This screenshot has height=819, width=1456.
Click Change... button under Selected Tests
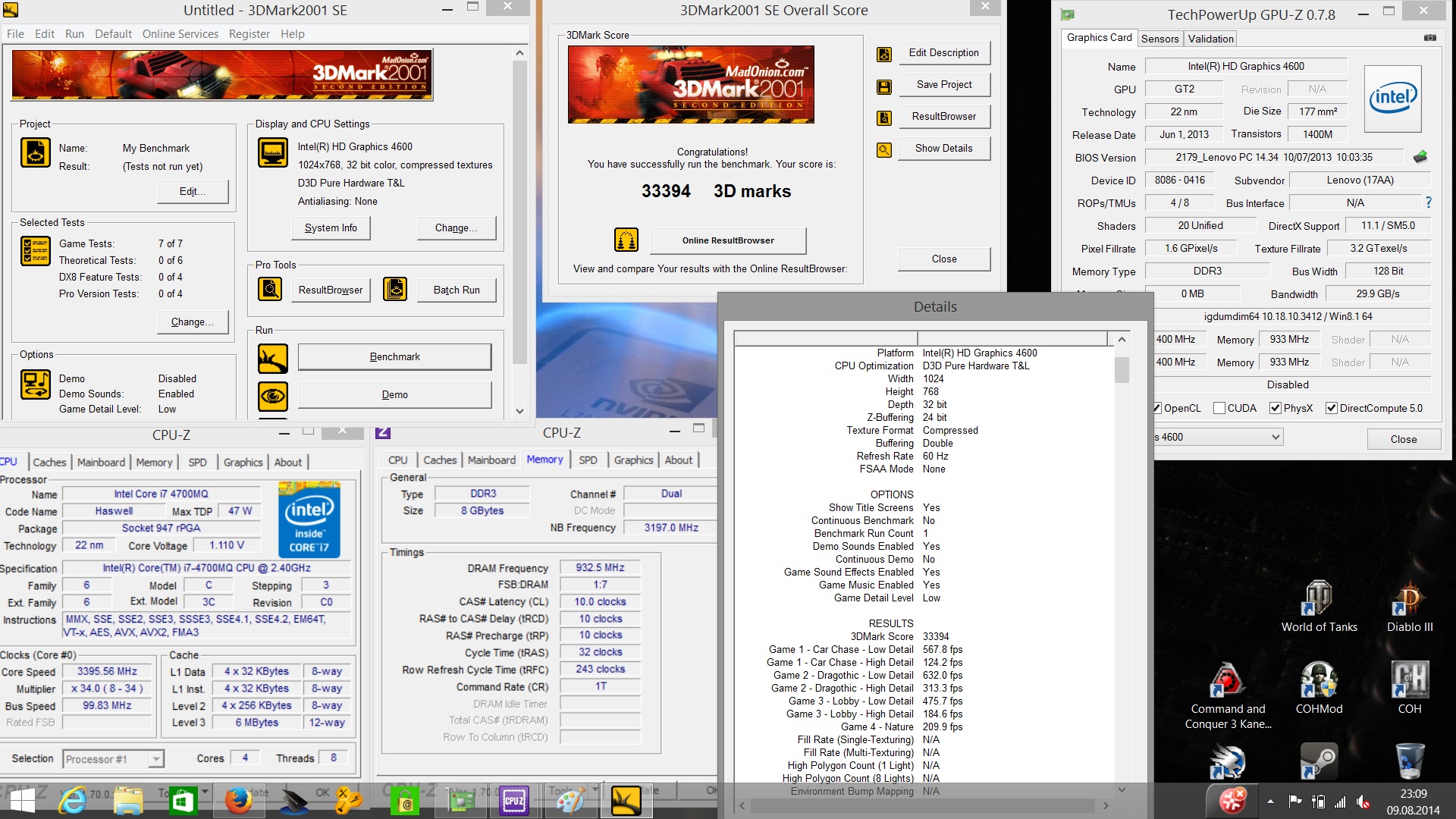(x=193, y=322)
